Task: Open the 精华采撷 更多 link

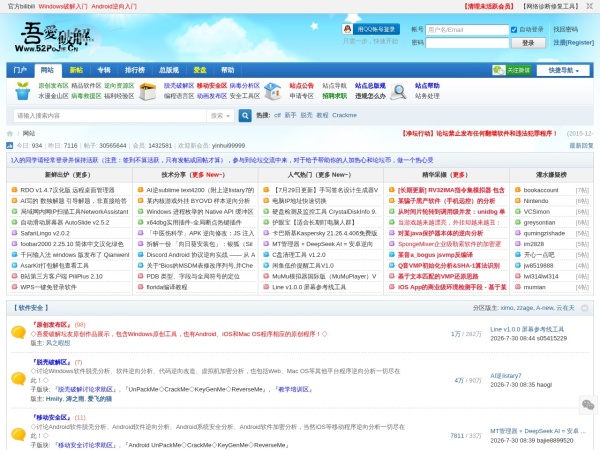Action: [x=460, y=175]
